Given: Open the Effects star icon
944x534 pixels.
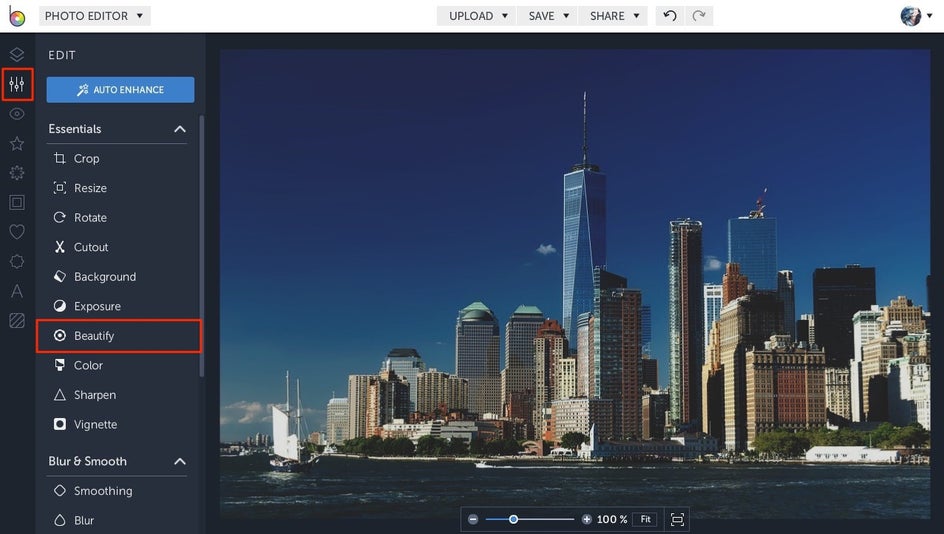Looking at the screenshot, I should click(17, 143).
